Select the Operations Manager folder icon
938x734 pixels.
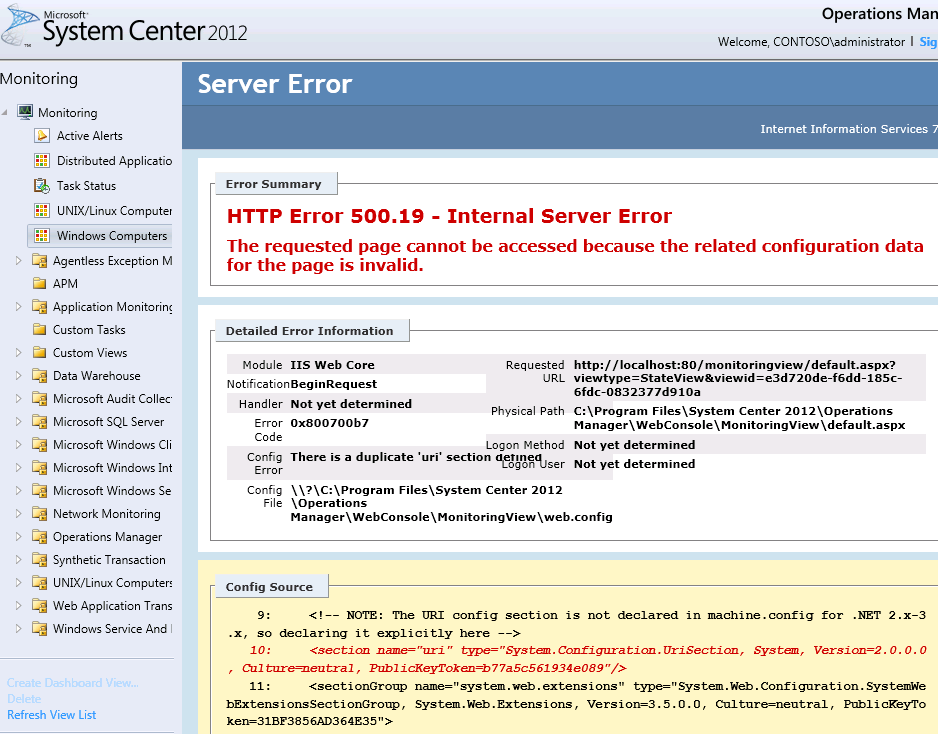click(x=39, y=537)
